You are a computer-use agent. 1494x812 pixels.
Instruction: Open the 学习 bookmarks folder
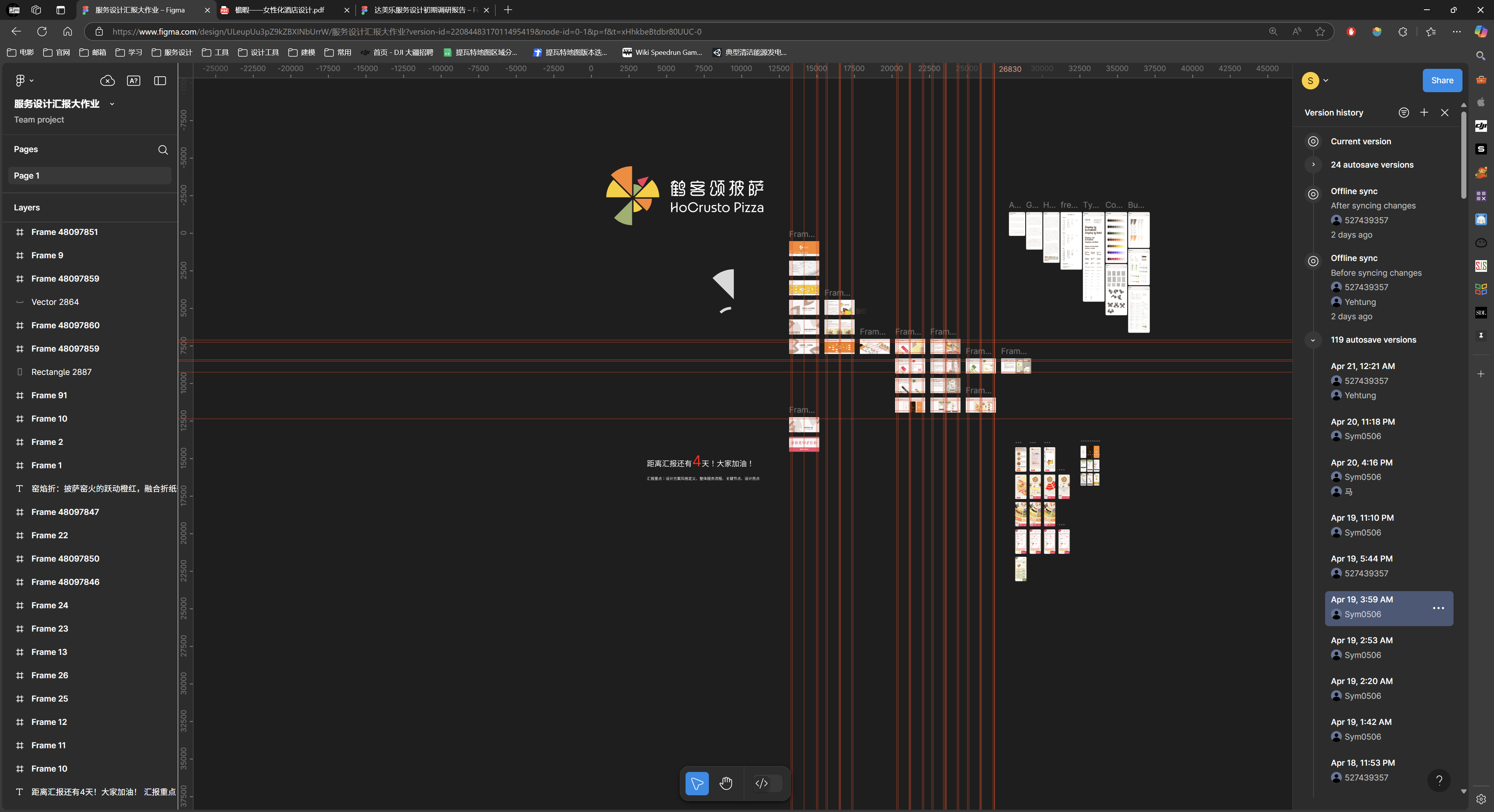pos(129,52)
